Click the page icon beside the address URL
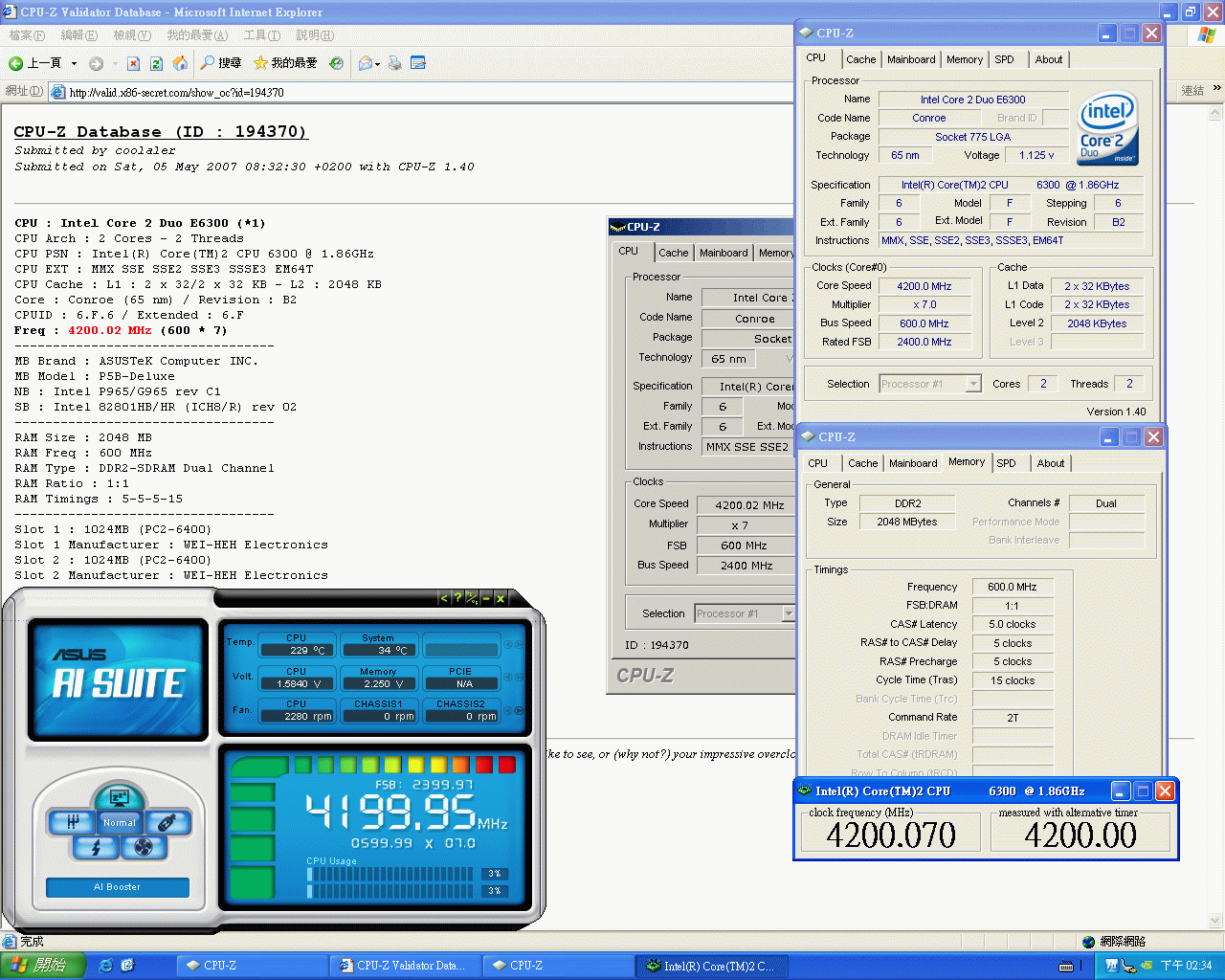 coord(57,92)
